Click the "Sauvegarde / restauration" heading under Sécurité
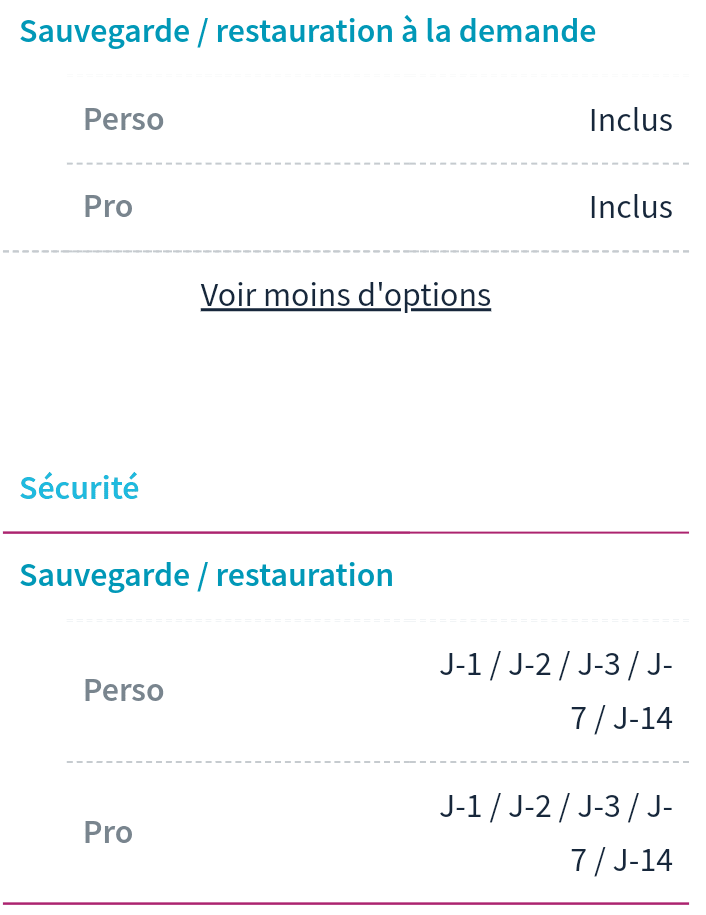 pos(206,575)
